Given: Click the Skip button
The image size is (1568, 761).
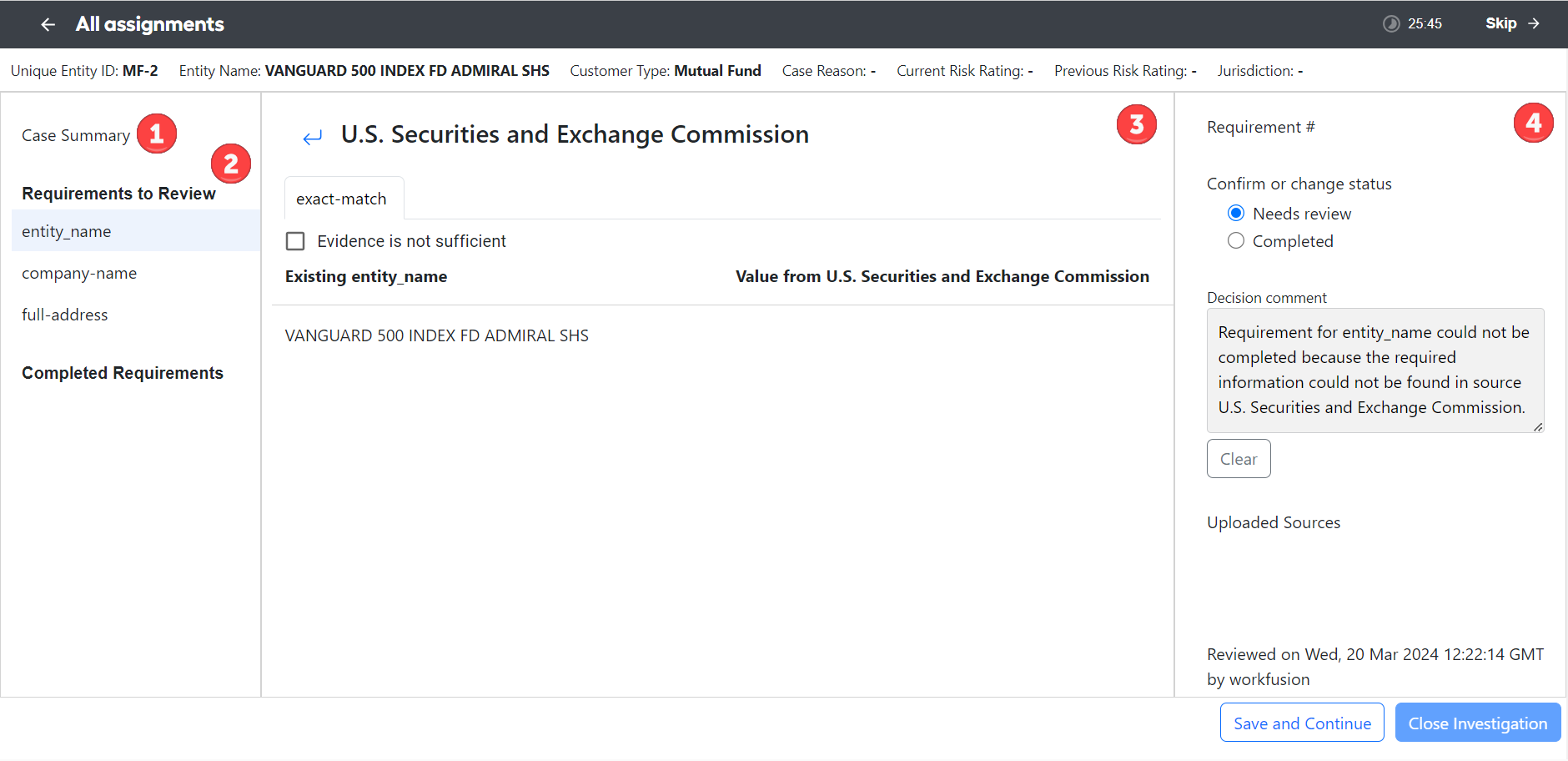Looking at the screenshot, I should pos(1512,23).
